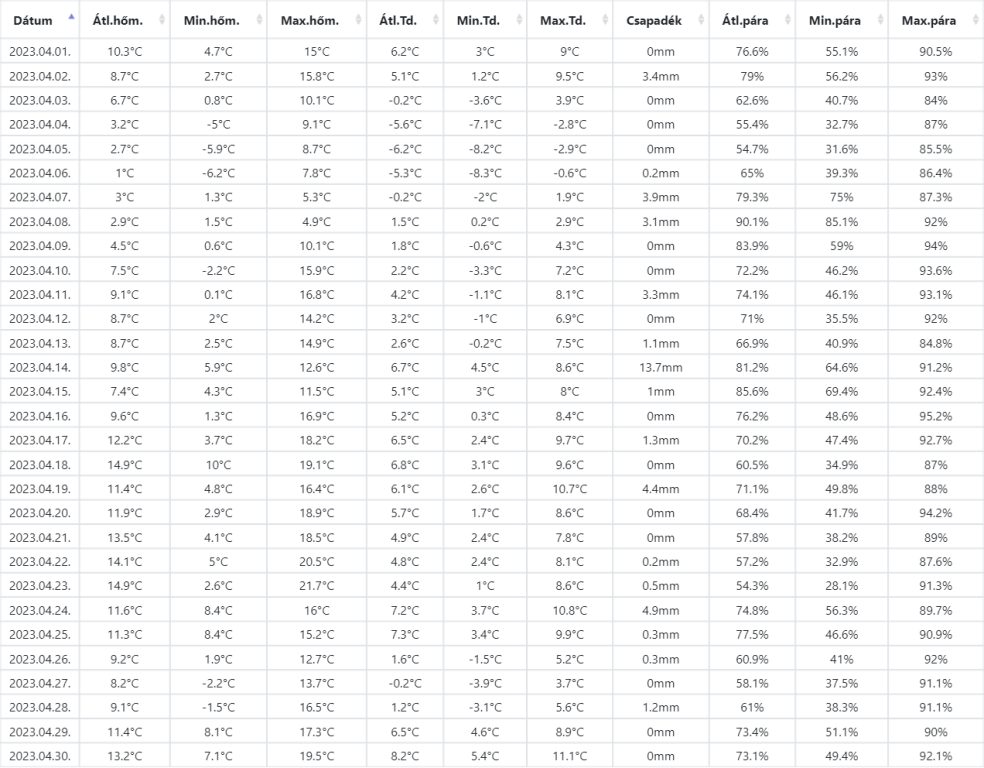984x768 pixels.
Task: Sort table by Átl.pára column label
Action: pyautogui.click(x=738, y=20)
